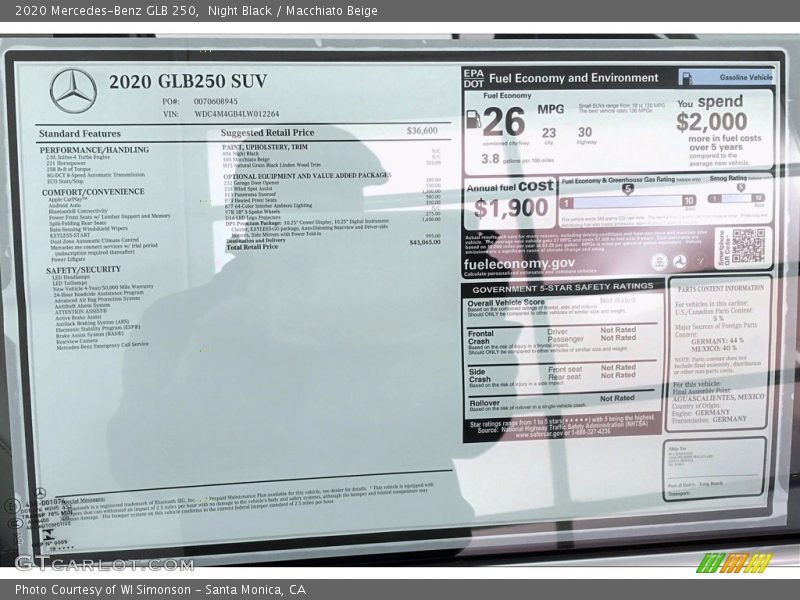
Task: Click the Overall Vehicle Score label
Action: pos(506,303)
